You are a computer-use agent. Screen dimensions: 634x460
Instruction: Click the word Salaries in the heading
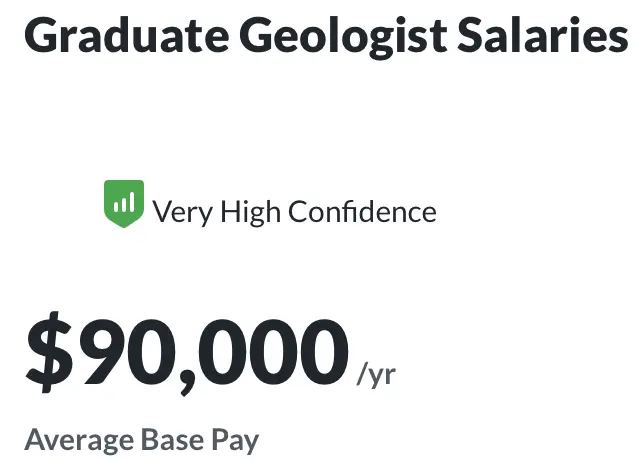point(543,35)
